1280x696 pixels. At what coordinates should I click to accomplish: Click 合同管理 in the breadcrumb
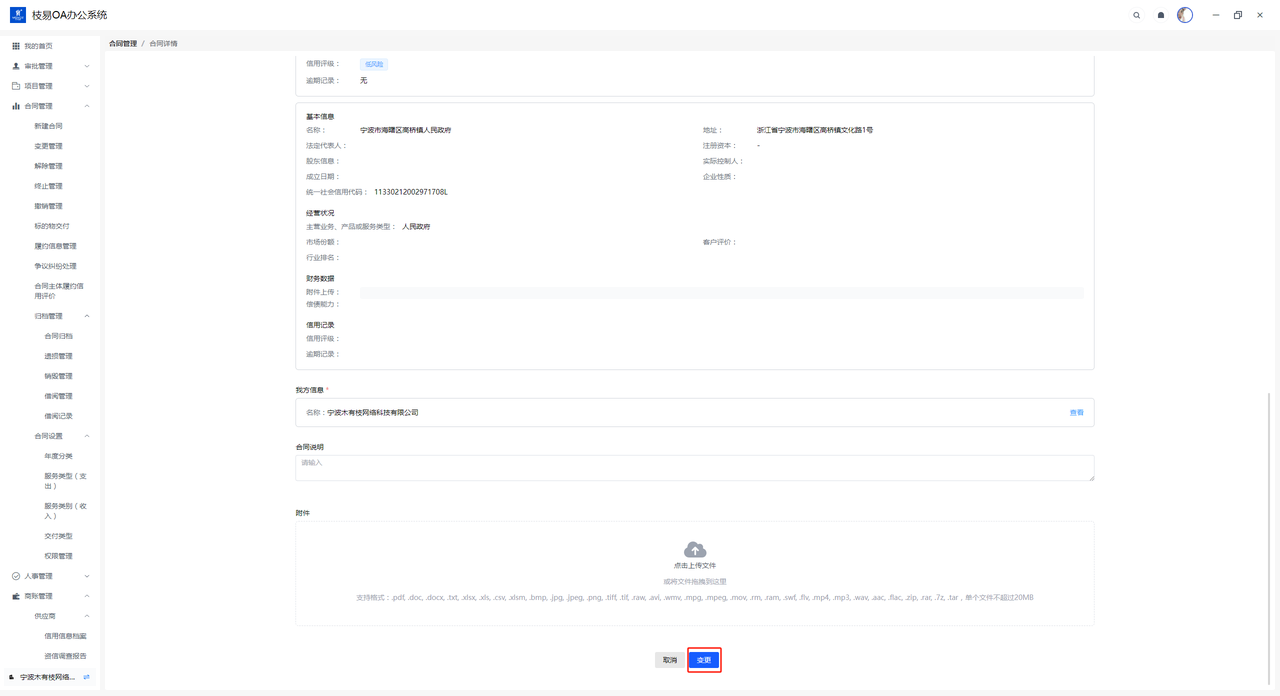click(123, 44)
